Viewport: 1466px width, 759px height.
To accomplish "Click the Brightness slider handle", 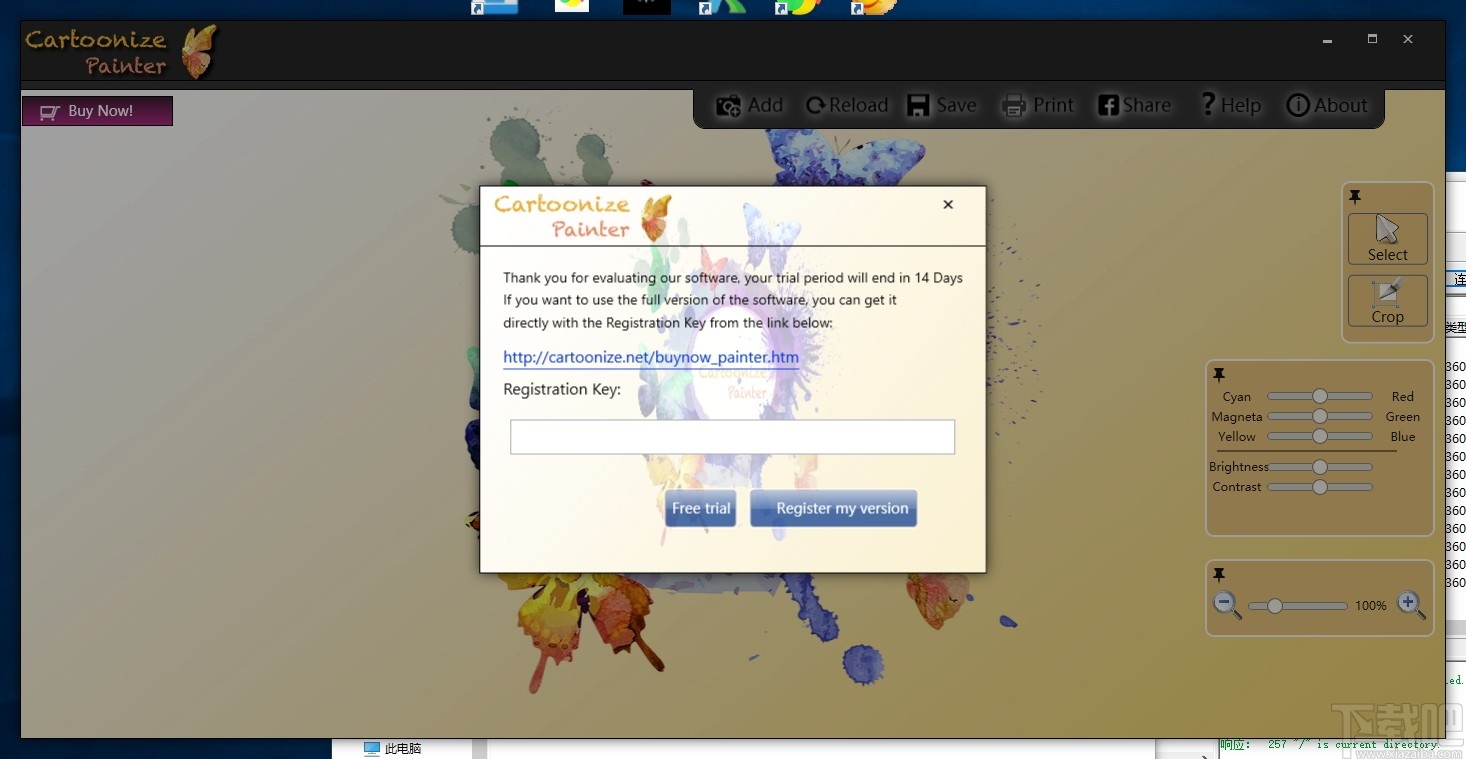I will pos(1320,467).
